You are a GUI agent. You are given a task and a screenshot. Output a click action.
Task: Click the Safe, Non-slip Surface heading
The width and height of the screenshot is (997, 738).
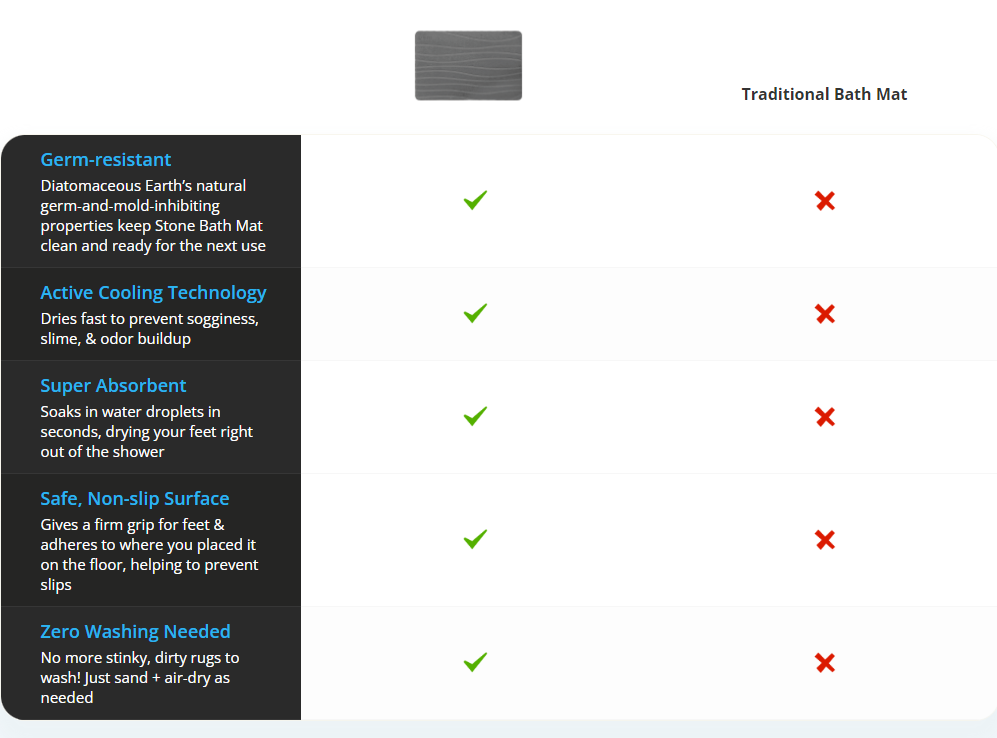(135, 499)
